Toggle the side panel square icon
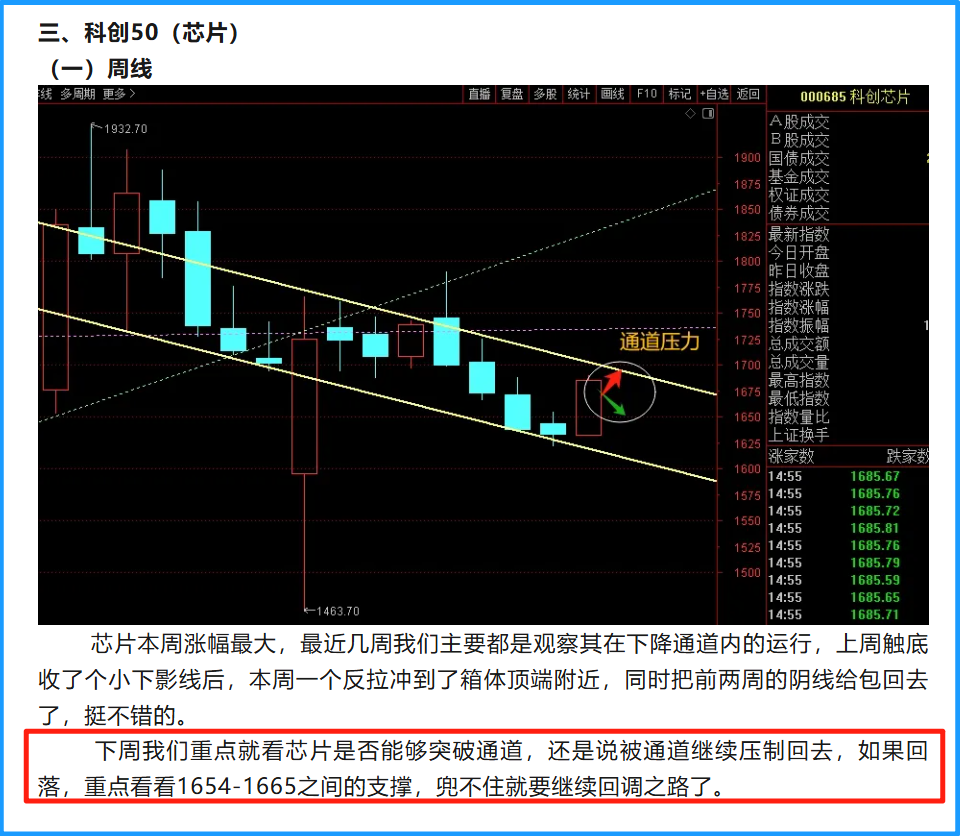Image resolution: width=960 pixels, height=836 pixels. (x=708, y=113)
